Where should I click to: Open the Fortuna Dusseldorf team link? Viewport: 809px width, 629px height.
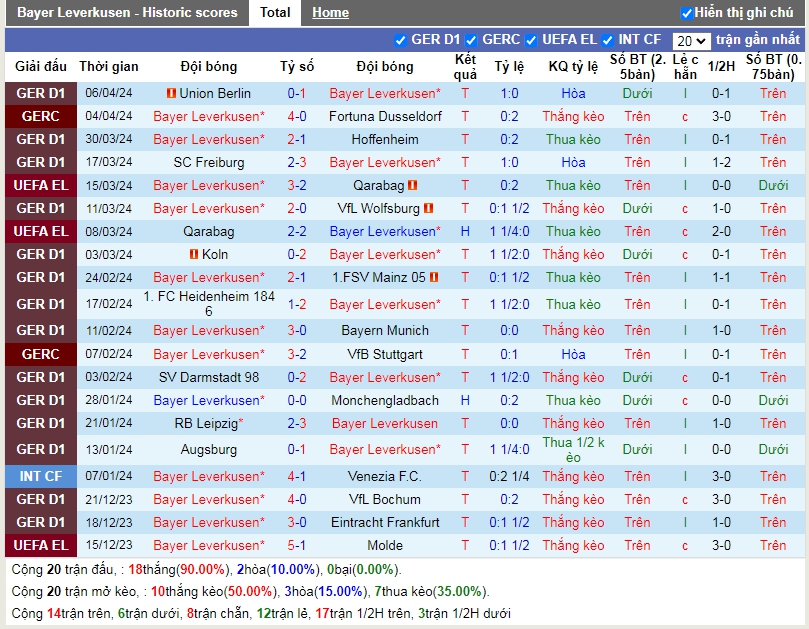click(x=385, y=116)
